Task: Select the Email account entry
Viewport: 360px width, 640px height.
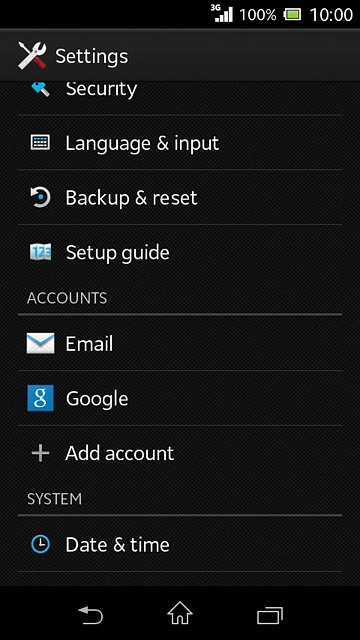Action: pos(180,343)
